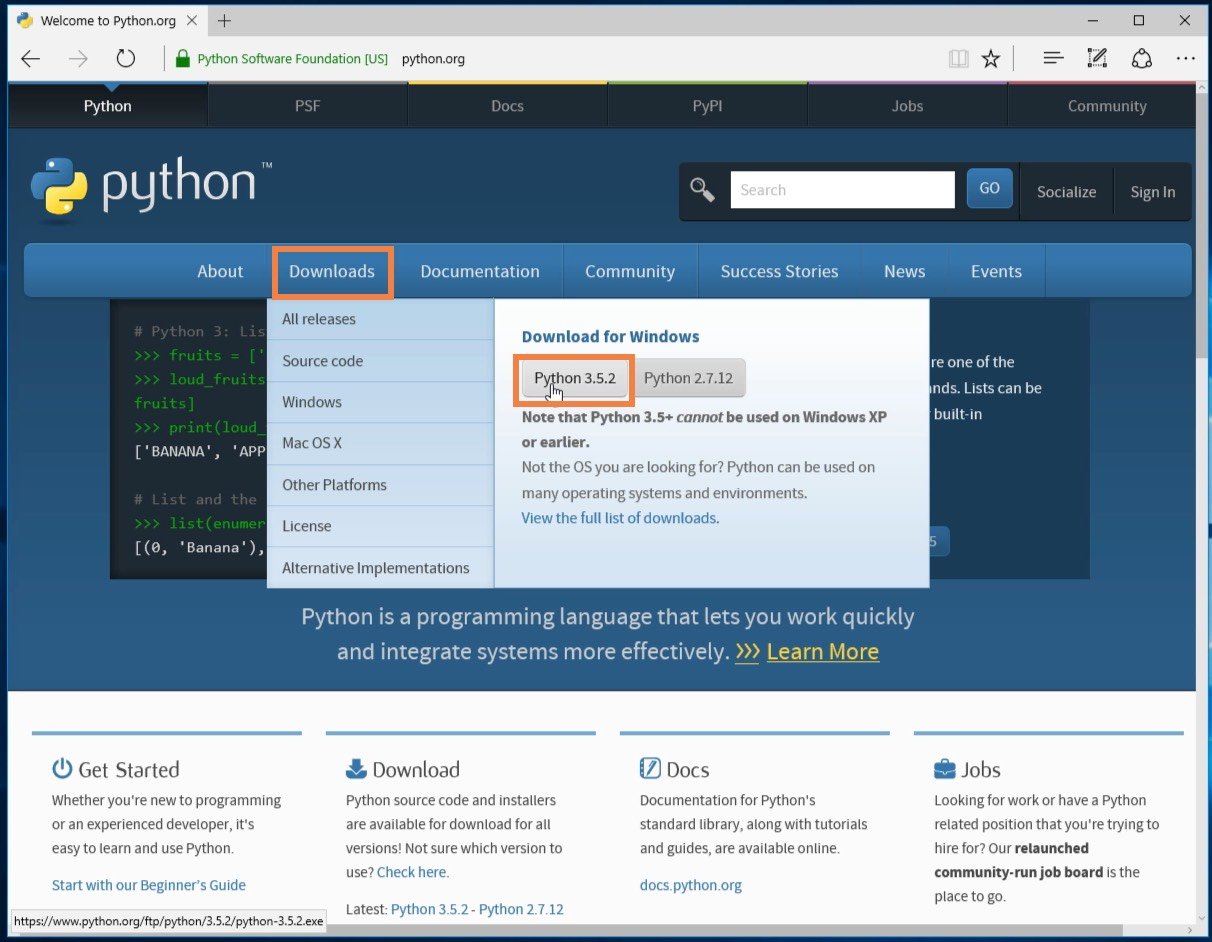Click the Download for Windows heading
Viewport: 1212px width, 942px height.
click(x=610, y=337)
